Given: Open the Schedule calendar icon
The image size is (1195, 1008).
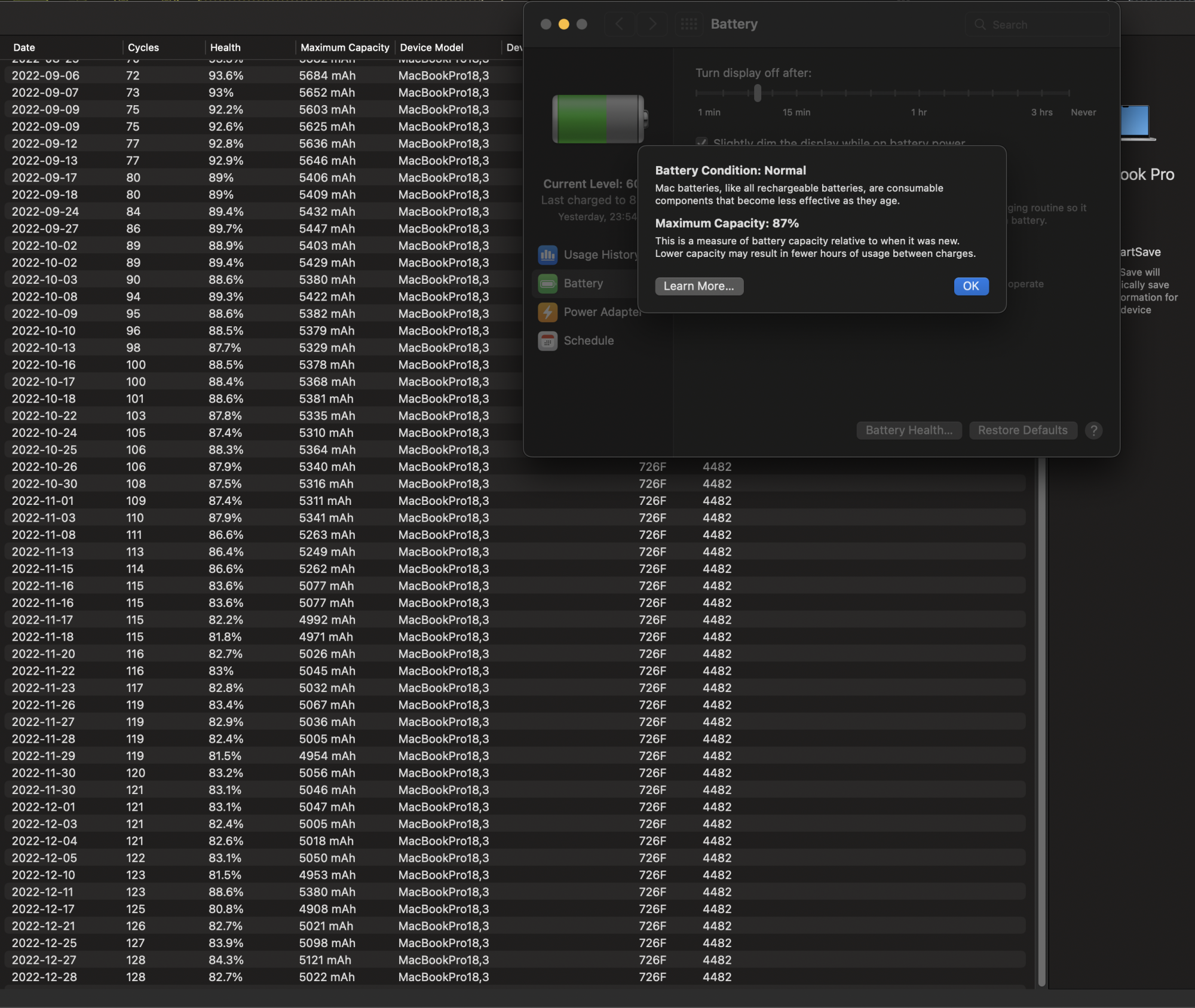Looking at the screenshot, I should [x=547, y=341].
